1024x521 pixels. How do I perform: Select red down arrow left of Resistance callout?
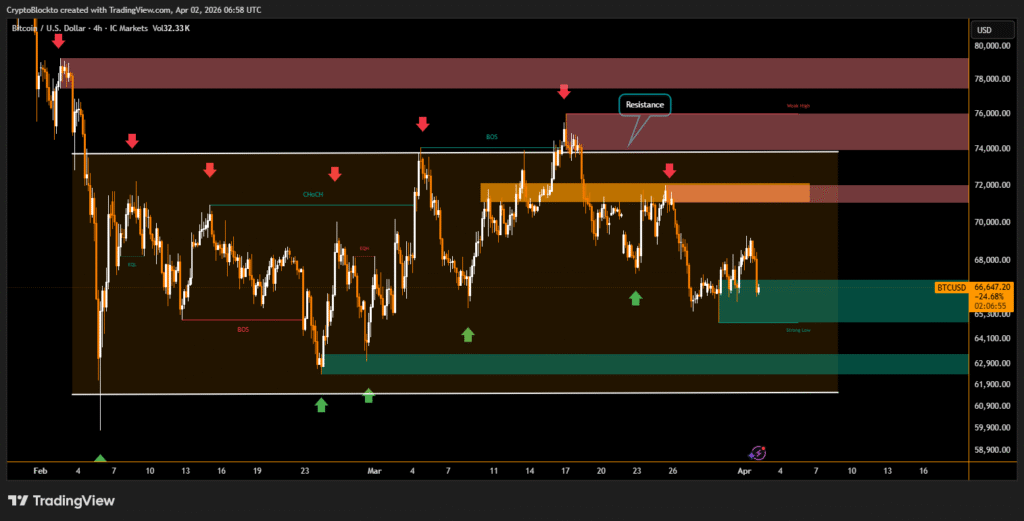coord(563,92)
